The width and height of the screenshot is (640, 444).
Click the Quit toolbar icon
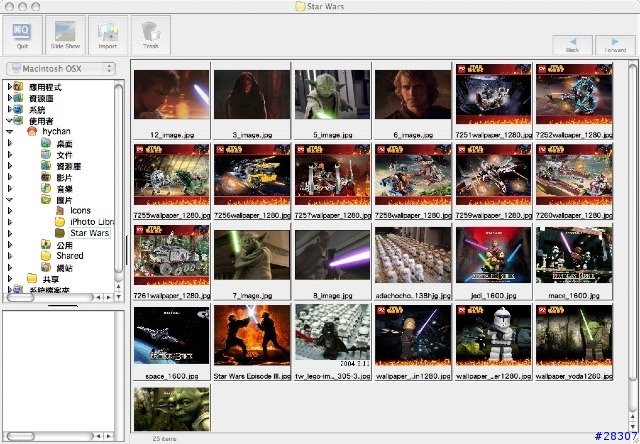[22, 35]
